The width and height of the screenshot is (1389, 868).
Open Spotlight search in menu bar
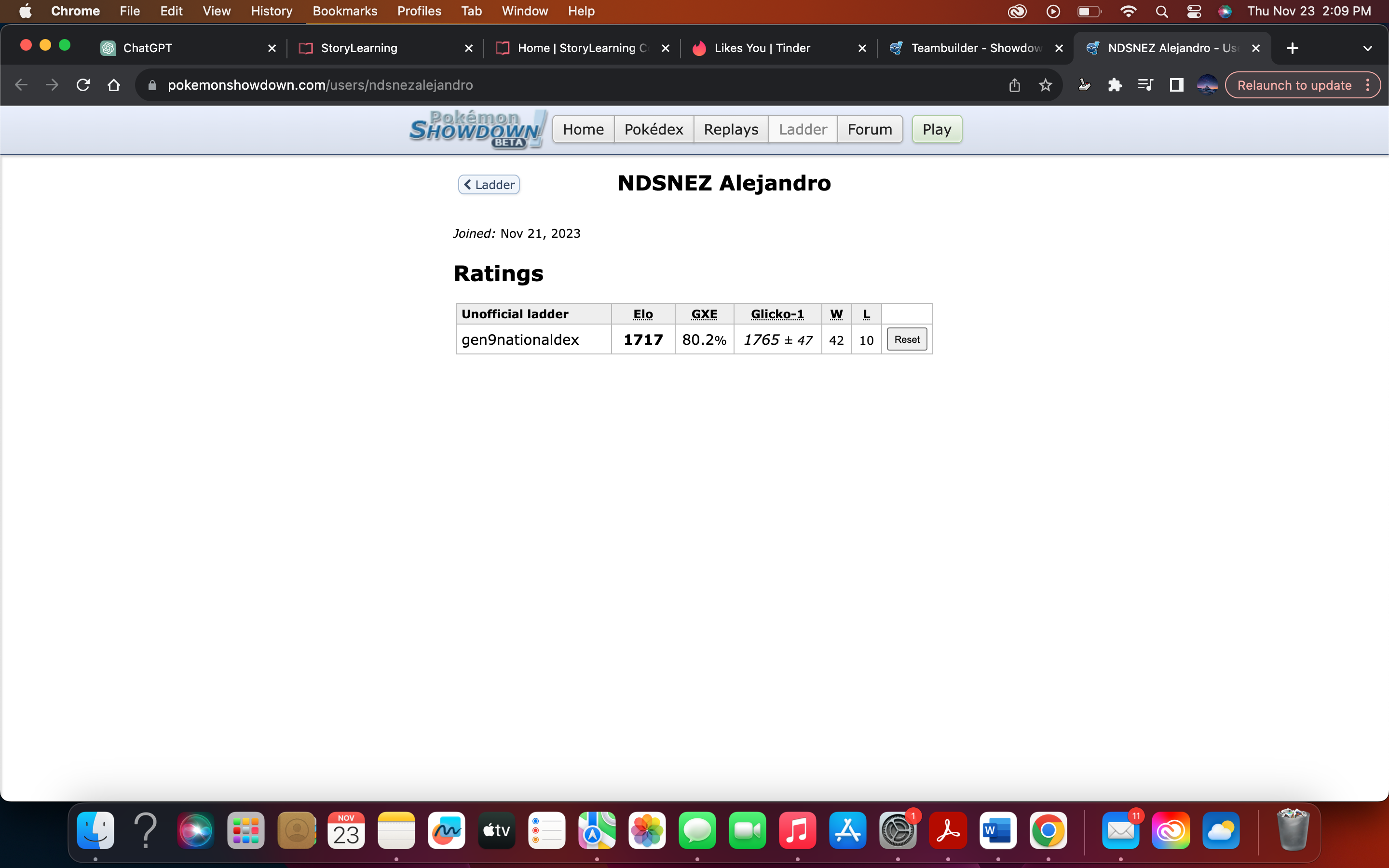coord(1162,12)
